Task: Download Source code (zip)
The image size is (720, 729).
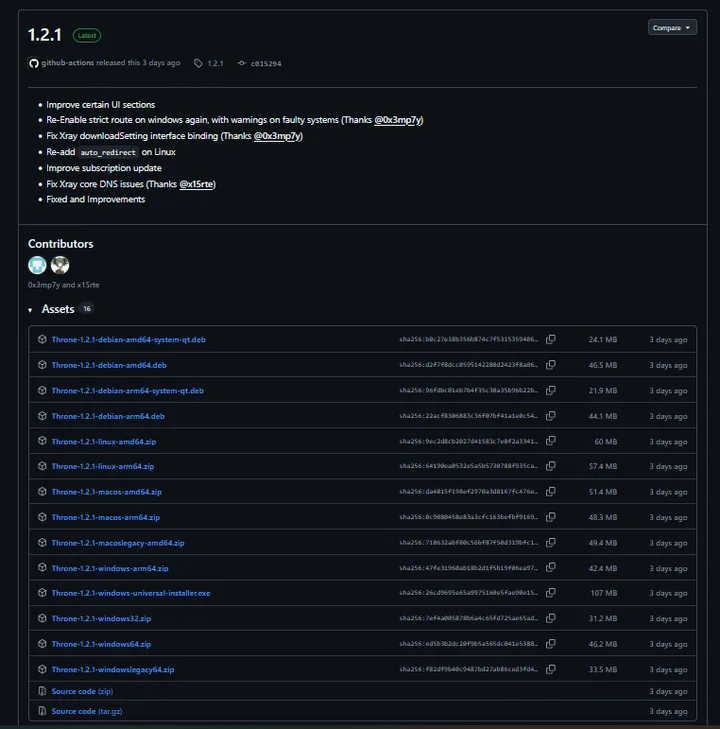Action: pos(82,691)
